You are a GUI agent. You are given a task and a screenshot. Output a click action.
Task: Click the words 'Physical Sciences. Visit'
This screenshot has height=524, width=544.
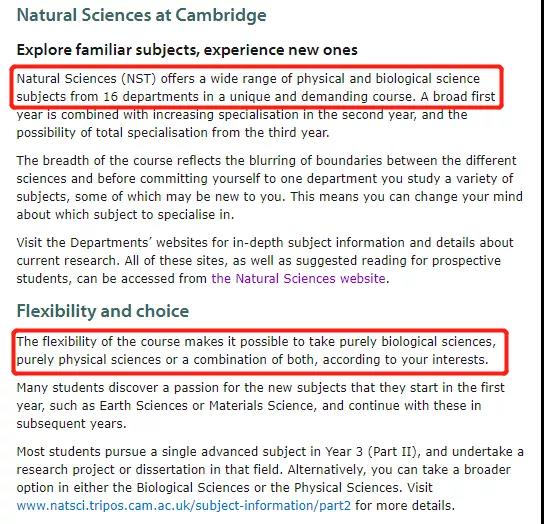click(x=363, y=488)
